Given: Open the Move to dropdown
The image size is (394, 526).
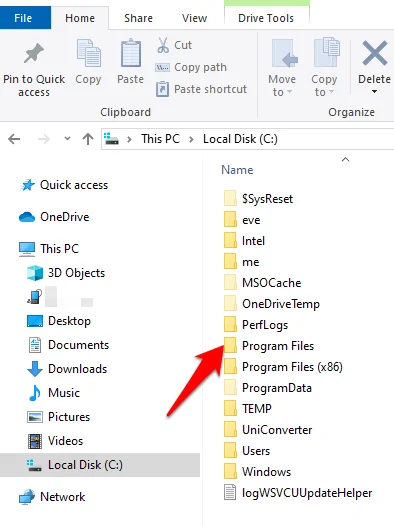Looking at the screenshot, I should click(x=282, y=68).
